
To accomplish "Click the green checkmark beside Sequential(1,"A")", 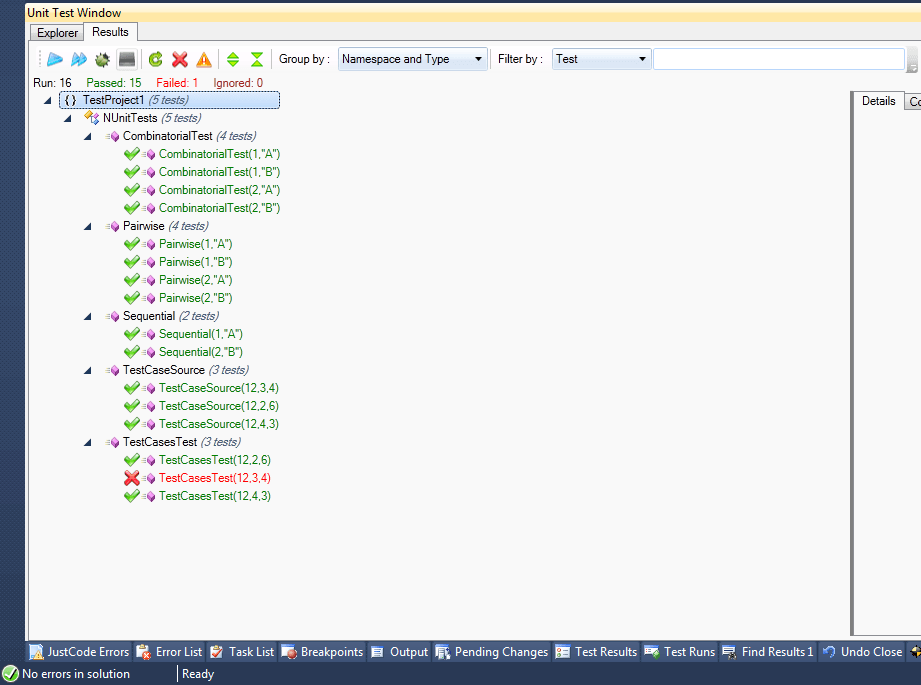I will [132, 334].
